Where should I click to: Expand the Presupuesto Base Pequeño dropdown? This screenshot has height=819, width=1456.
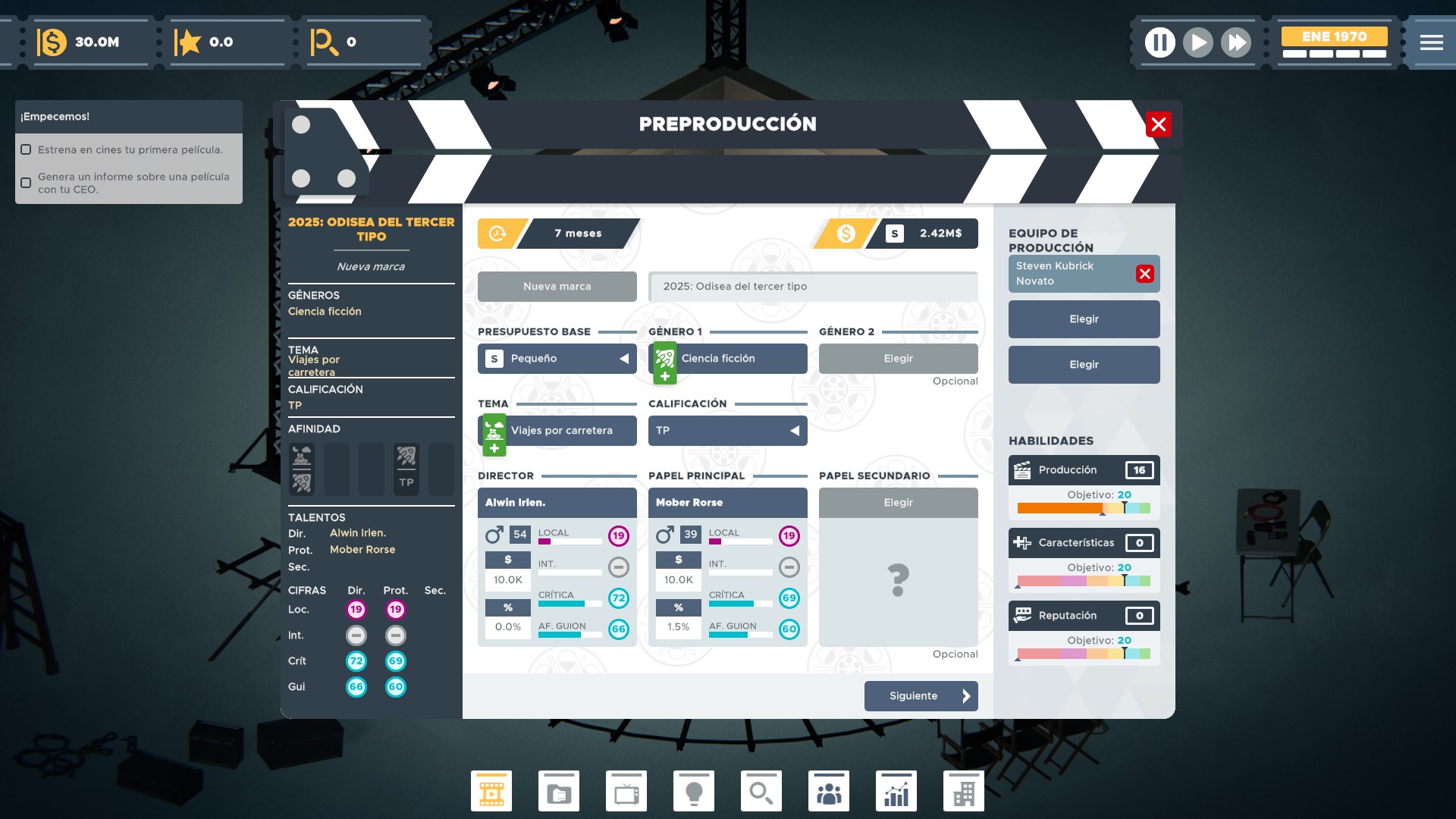[x=557, y=359]
